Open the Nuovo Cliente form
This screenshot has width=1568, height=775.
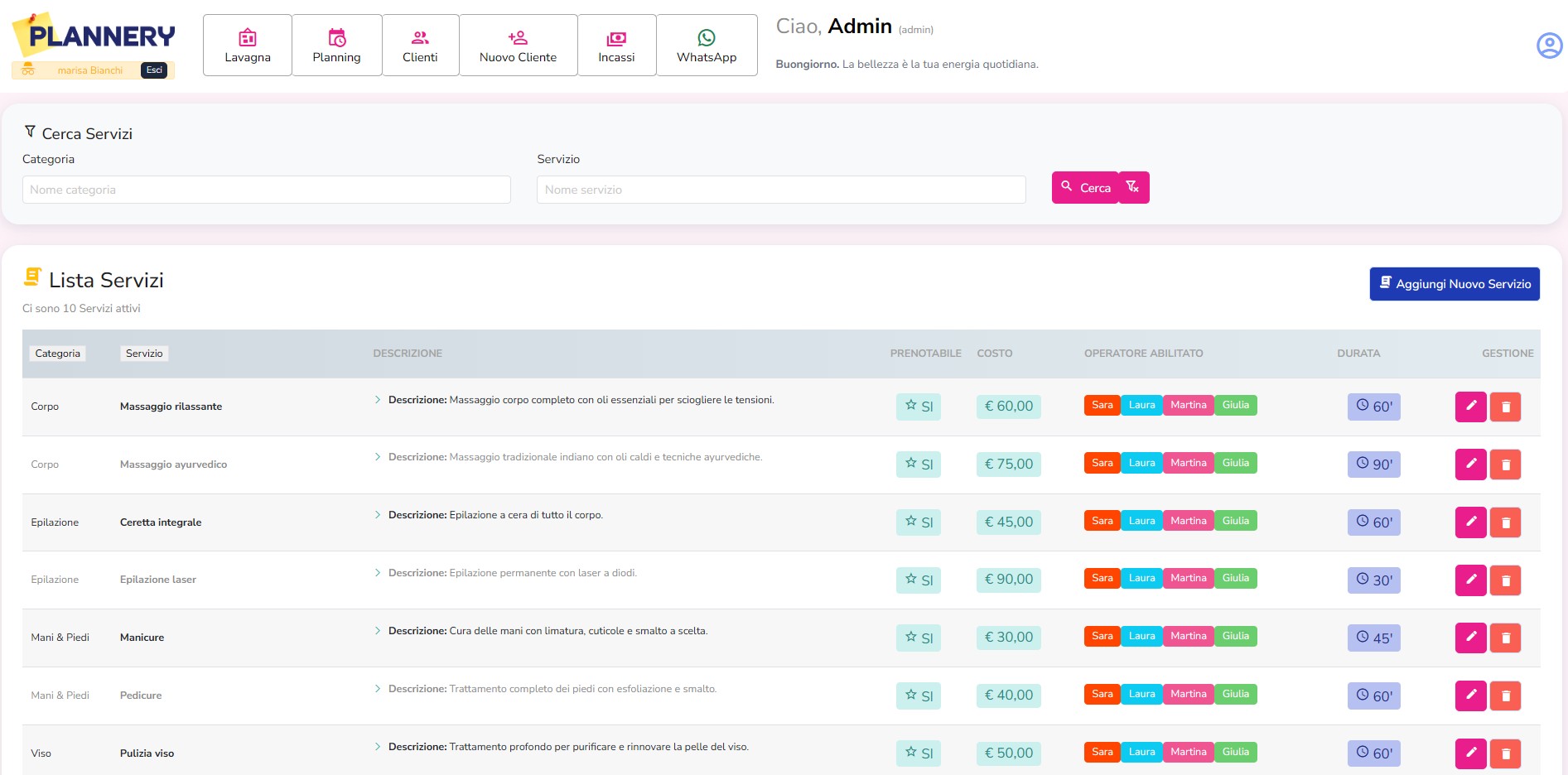pyautogui.click(x=519, y=46)
